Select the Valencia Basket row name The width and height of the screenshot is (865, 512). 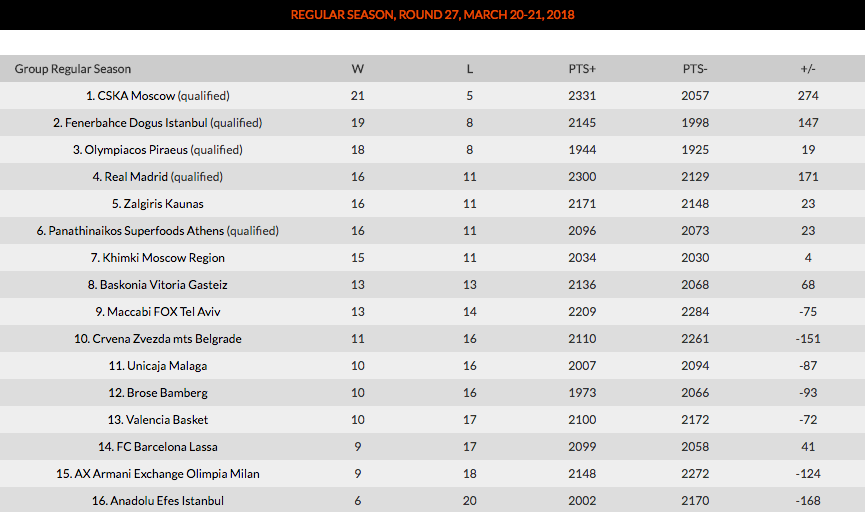coord(158,420)
